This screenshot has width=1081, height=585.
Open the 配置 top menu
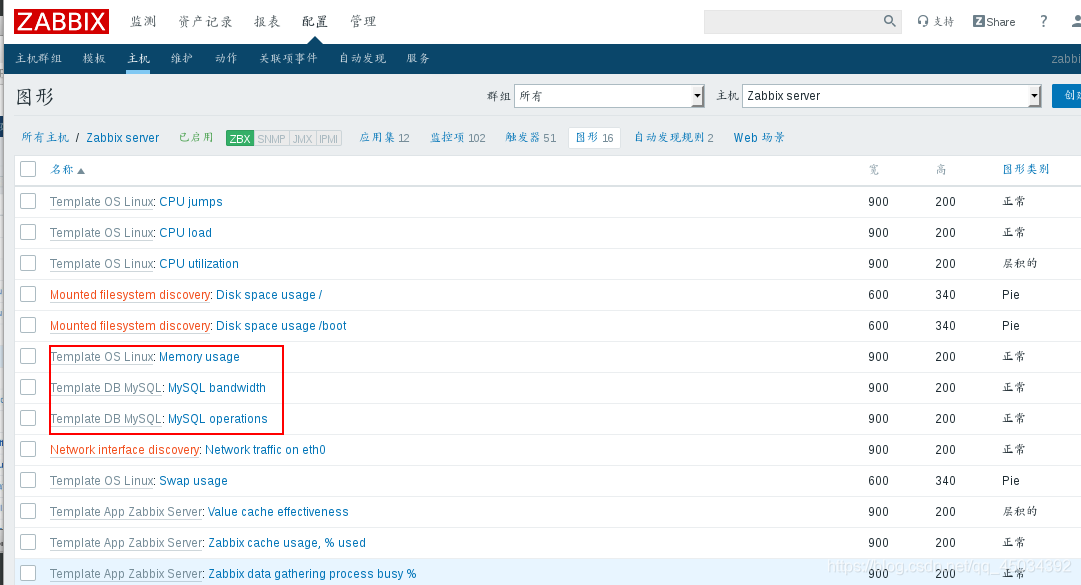[x=315, y=21]
